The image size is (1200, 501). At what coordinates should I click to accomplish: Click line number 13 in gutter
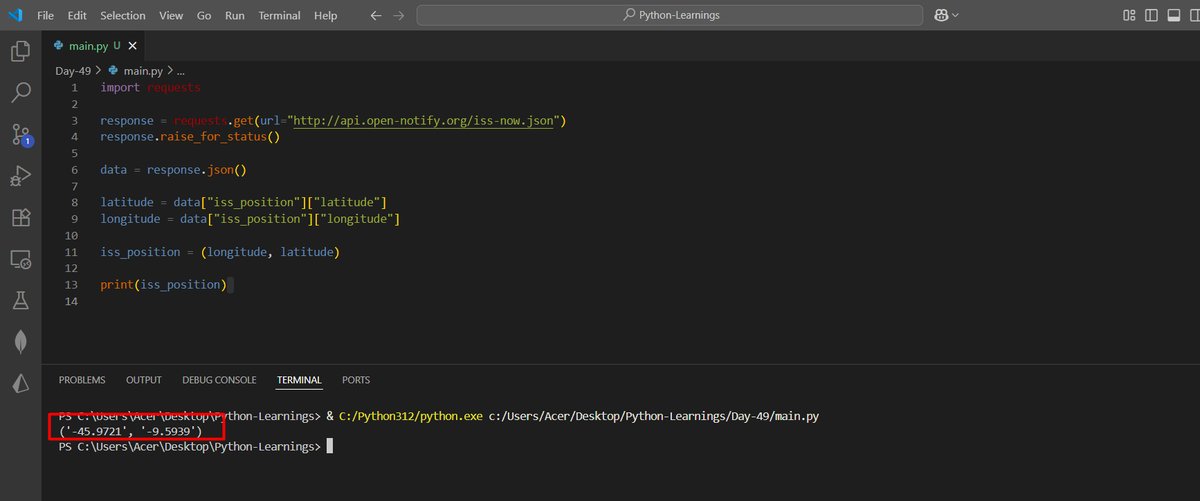(72, 284)
